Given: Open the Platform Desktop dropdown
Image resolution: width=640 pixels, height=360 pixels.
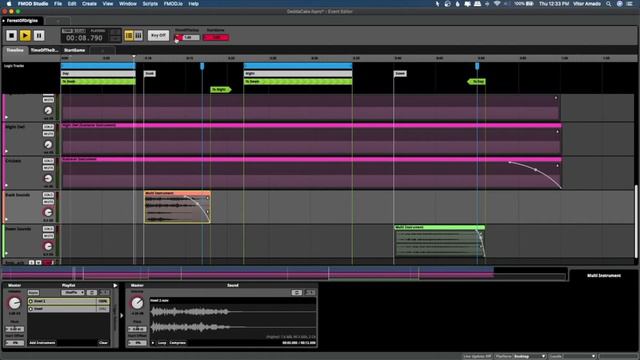Looking at the screenshot, I should pyautogui.click(x=520, y=356).
